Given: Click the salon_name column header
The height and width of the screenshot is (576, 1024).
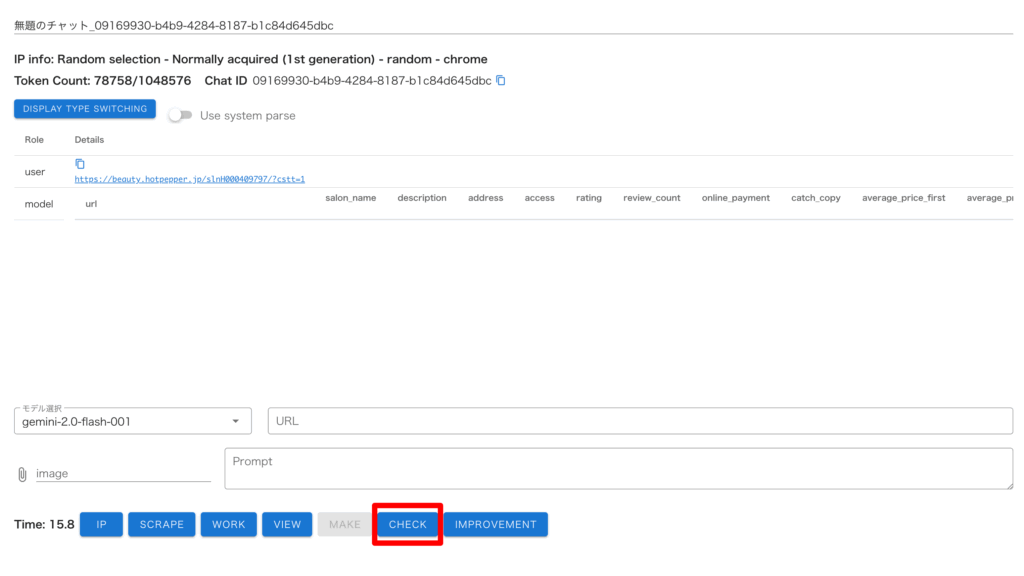Looking at the screenshot, I should pos(350,198).
